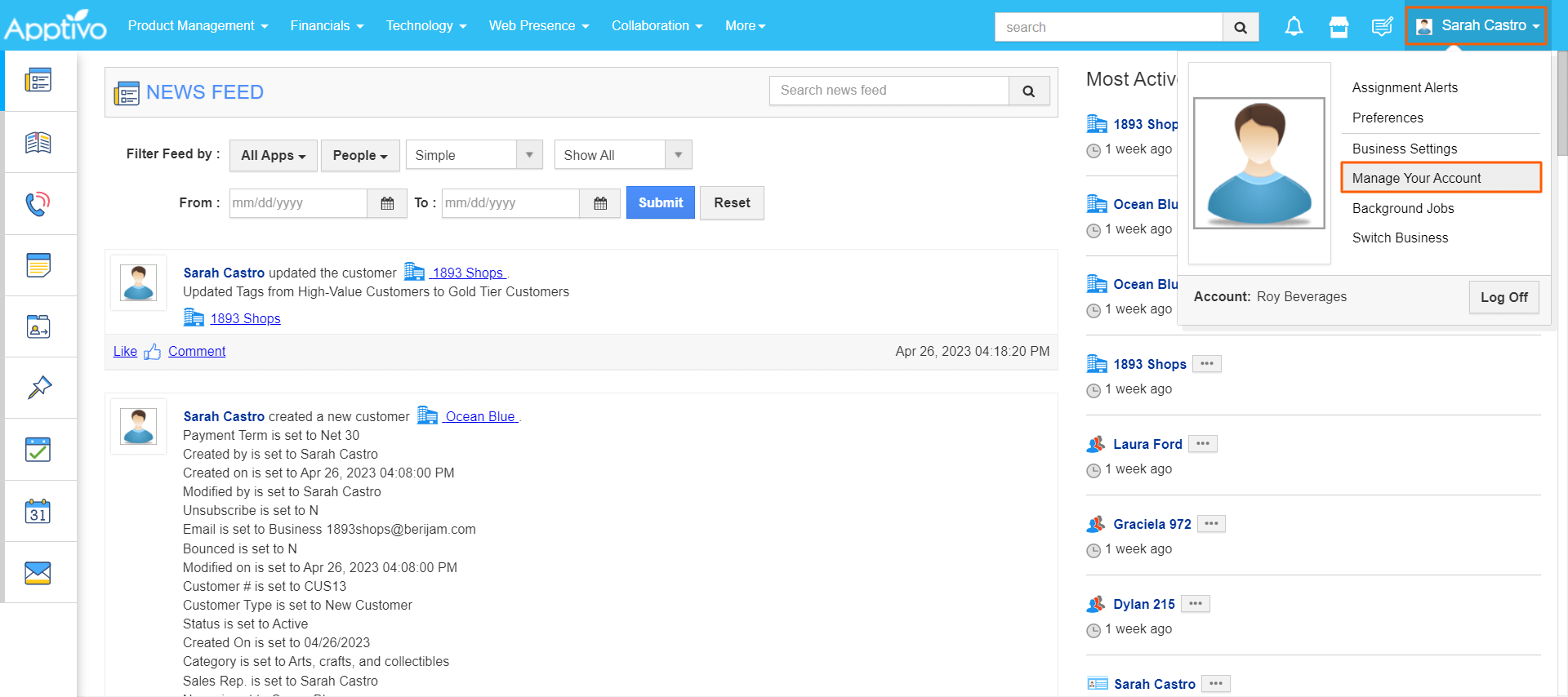
Task: Expand the Technology menu
Action: (426, 26)
